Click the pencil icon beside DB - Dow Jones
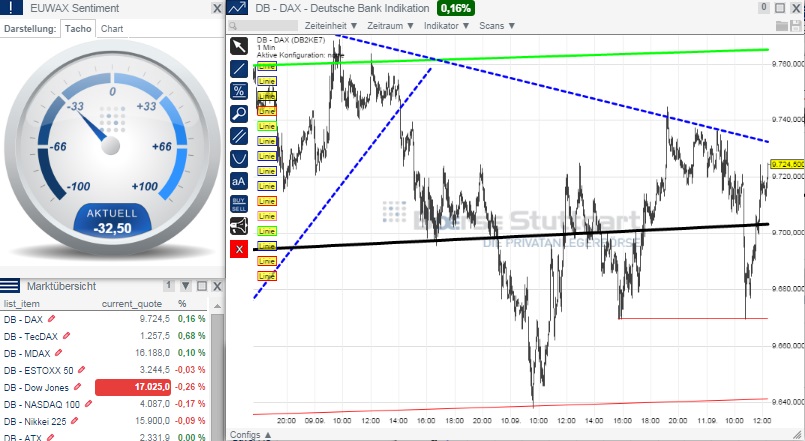The image size is (805, 441). (77, 387)
